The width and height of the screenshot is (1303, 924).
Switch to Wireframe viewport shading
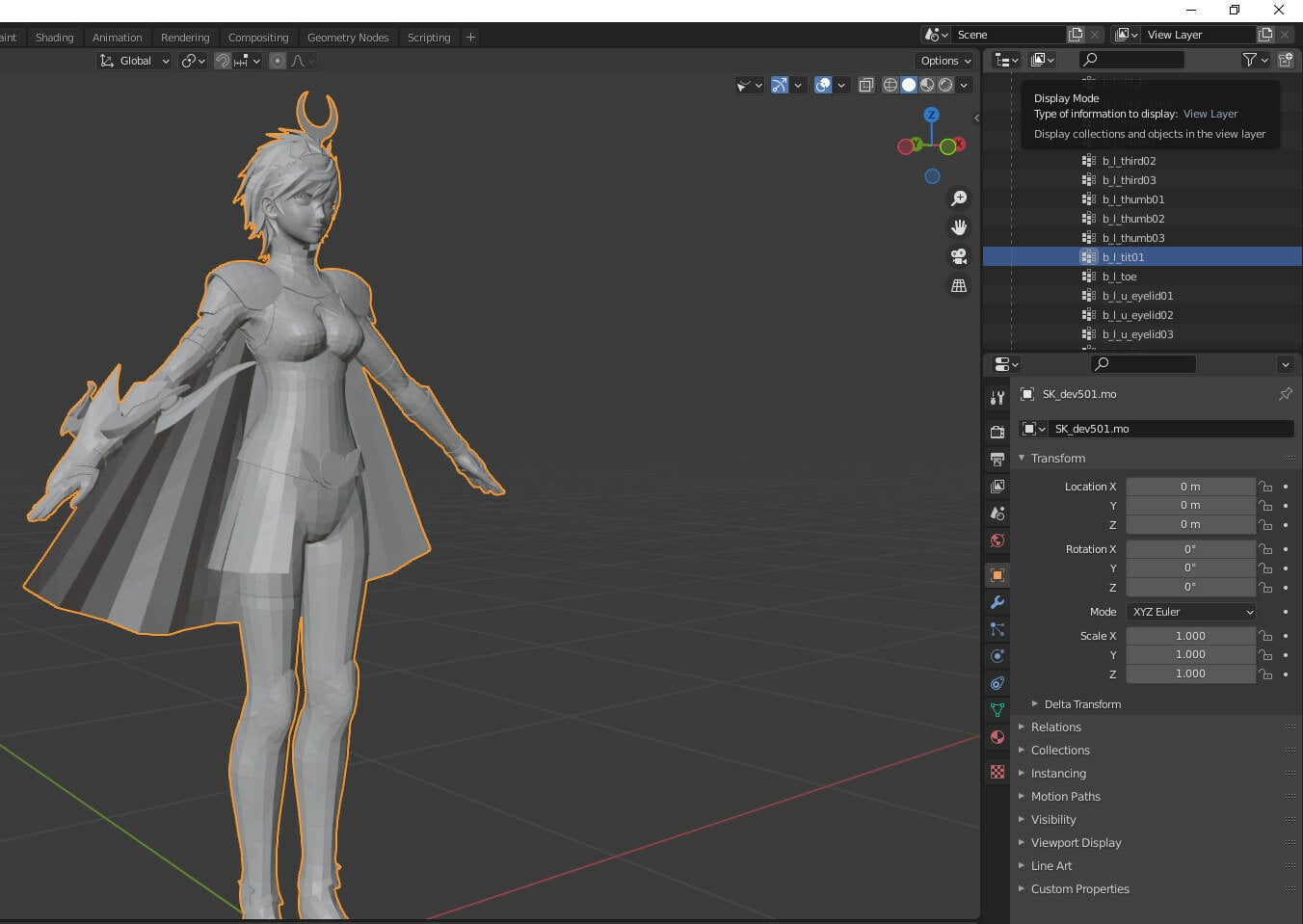tap(891, 85)
